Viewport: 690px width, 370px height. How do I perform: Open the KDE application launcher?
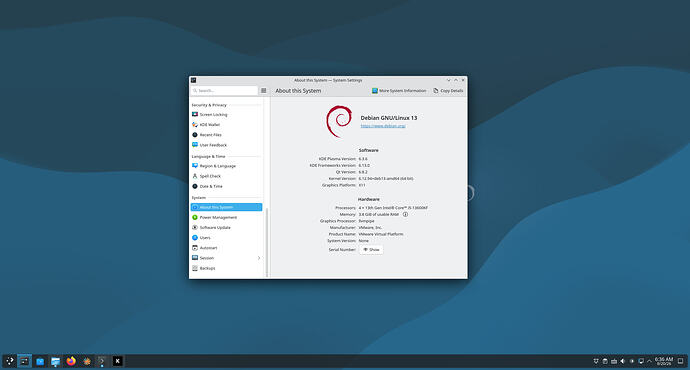tap(9, 361)
